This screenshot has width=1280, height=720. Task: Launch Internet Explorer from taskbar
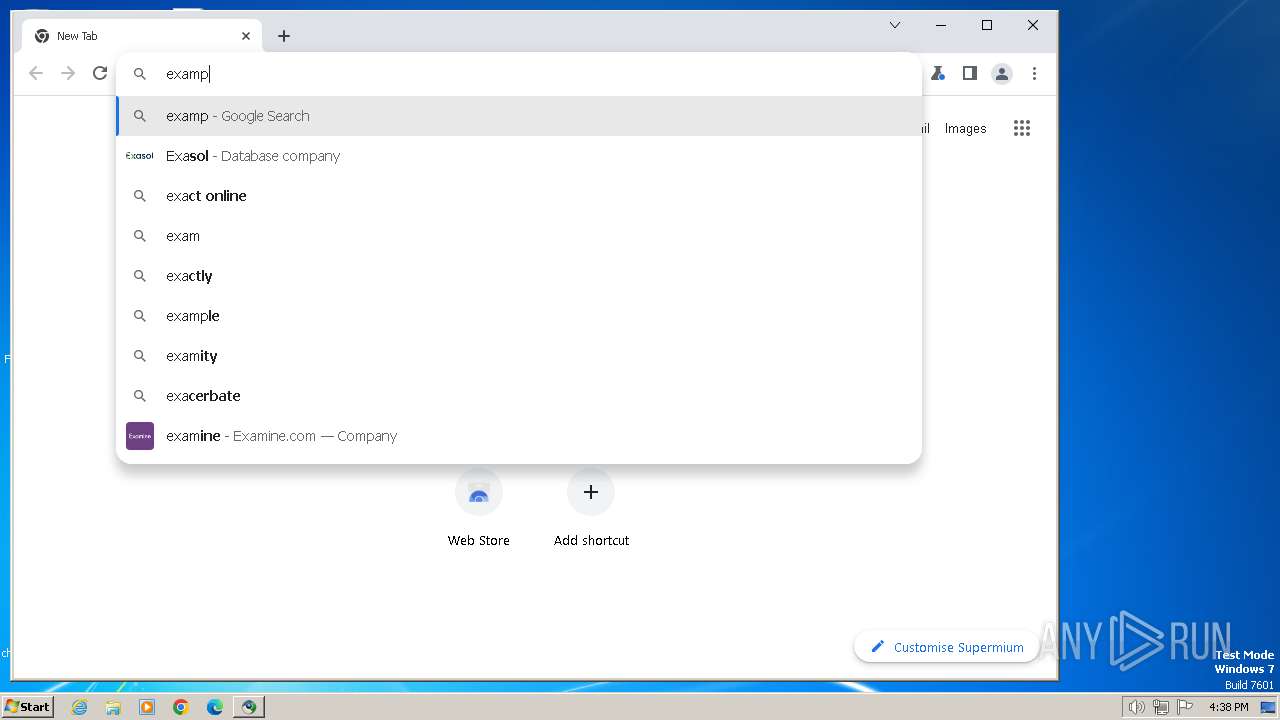tap(80, 707)
